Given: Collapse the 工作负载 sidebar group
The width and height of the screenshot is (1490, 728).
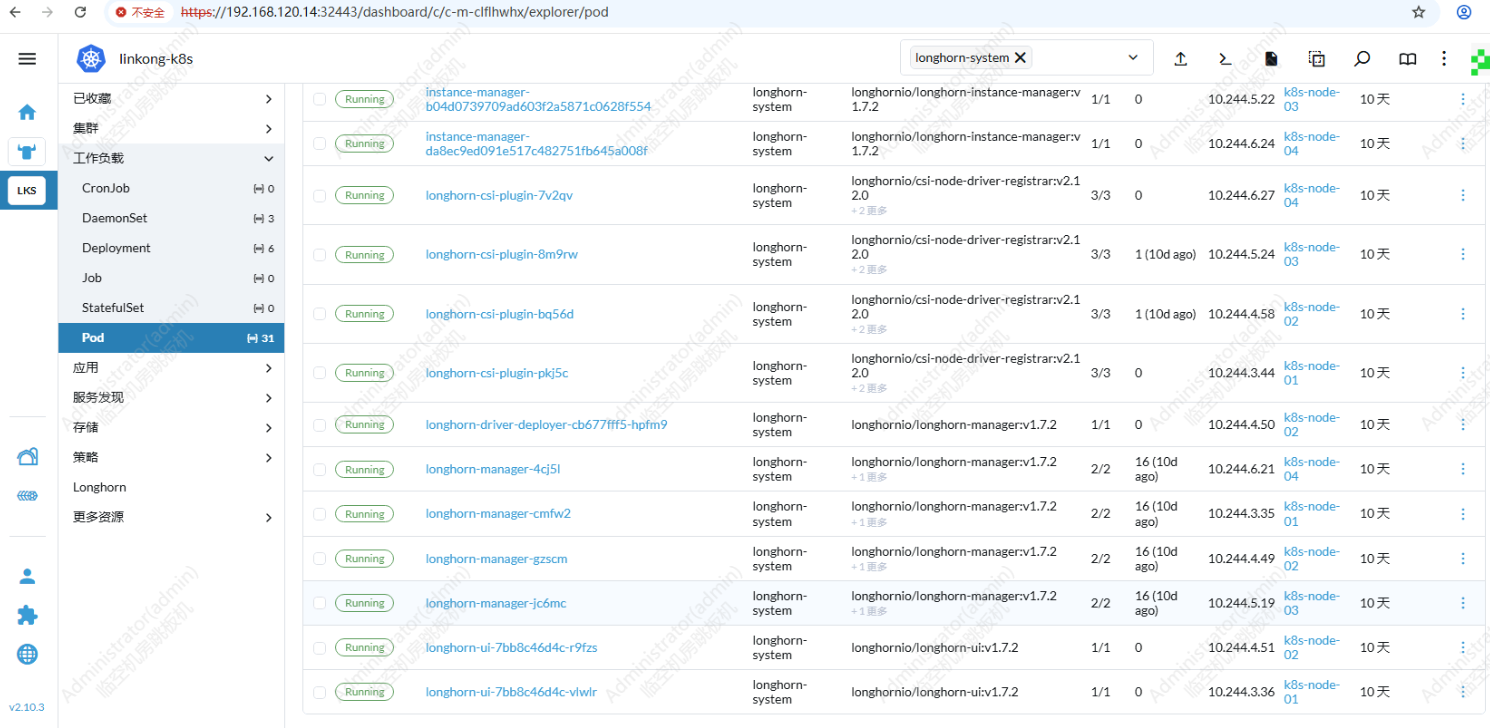Looking at the screenshot, I should [268, 159].
